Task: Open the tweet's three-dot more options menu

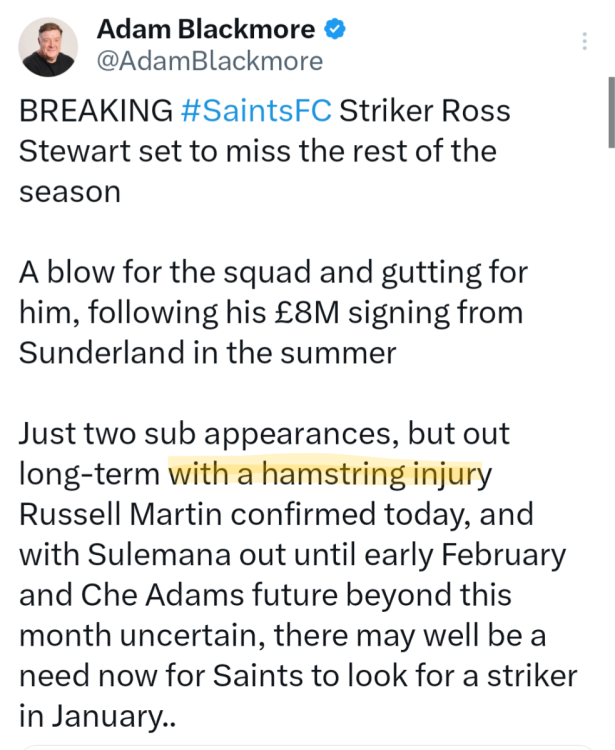Action: click(585, 41)
